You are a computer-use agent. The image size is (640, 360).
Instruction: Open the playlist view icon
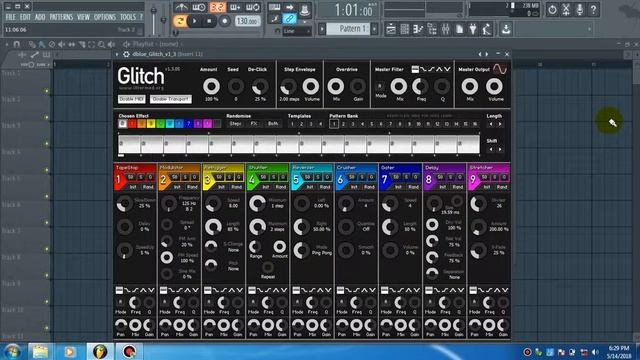tap(391, 29)
